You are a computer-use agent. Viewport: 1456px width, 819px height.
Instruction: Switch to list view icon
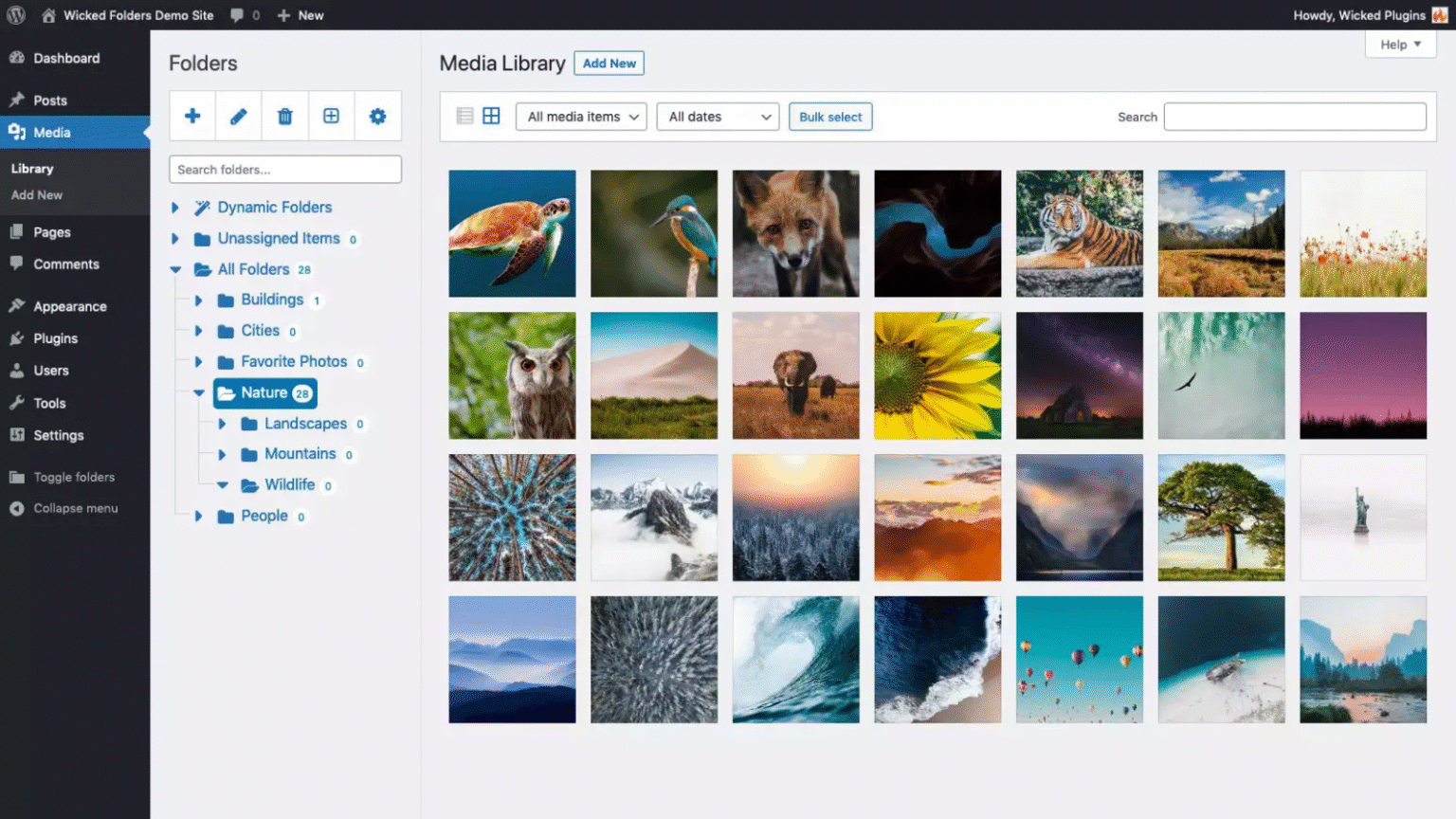coord(464,116)
